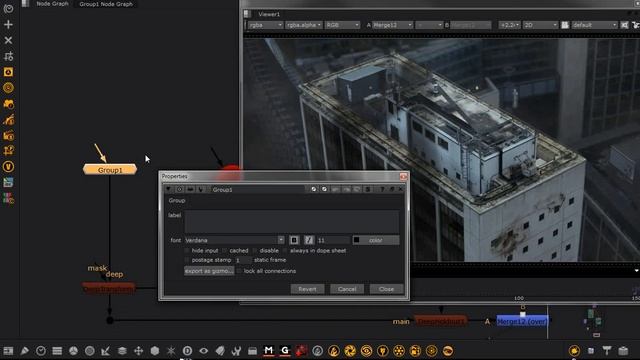Open the 3D nodes menu icon
The image size is (640, 360).
(8, 151)
